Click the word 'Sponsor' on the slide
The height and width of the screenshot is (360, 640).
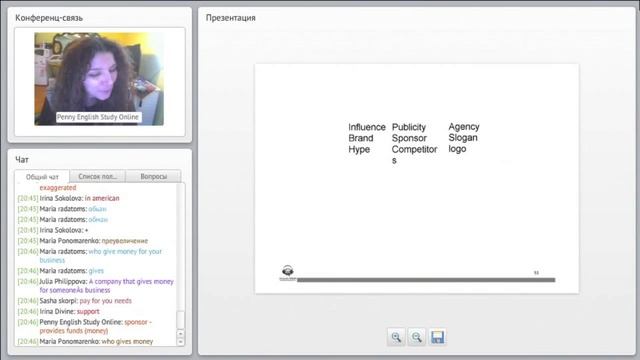click(409, 138)
